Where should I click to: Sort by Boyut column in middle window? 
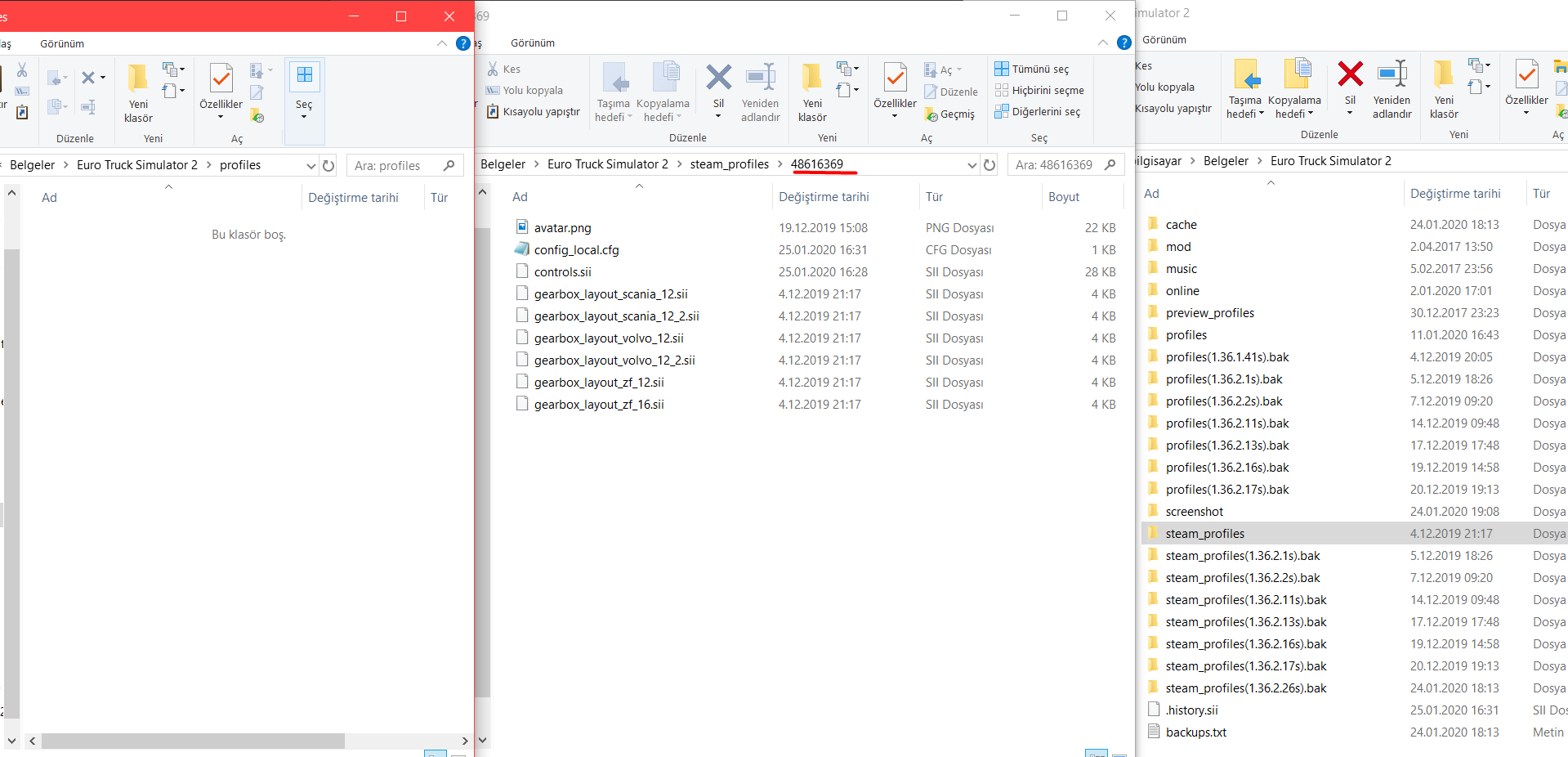click(1064, 197)
